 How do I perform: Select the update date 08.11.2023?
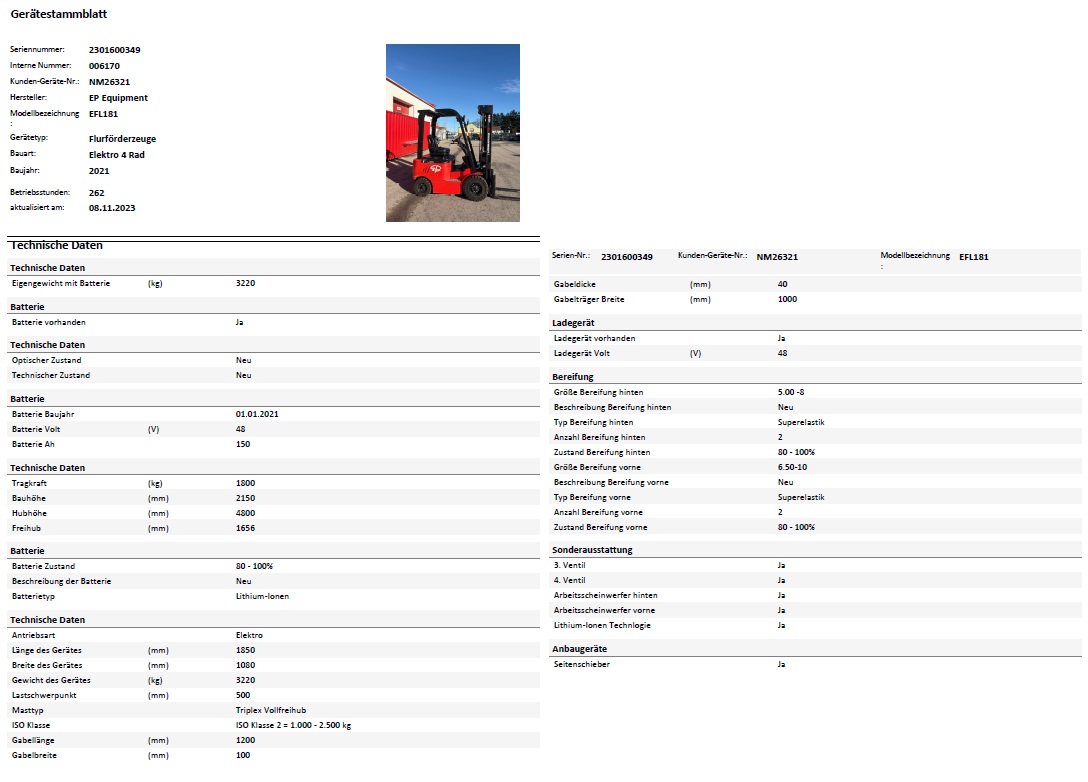(x=111, y=208)
